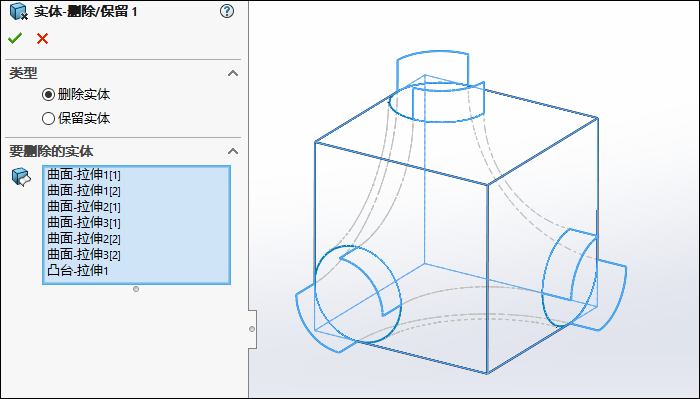The width and height of the screenshot is (700, 399).
Task: Click the panel splitter handle on the panel edge
Action: tap(252, 329)
